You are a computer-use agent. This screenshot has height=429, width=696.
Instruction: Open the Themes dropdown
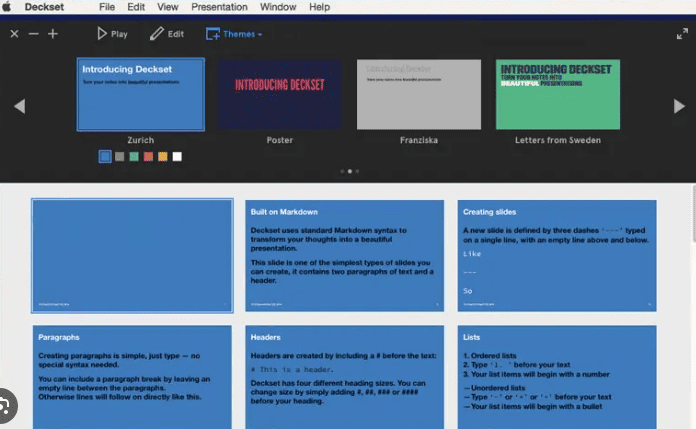click(x=234, y=34)
